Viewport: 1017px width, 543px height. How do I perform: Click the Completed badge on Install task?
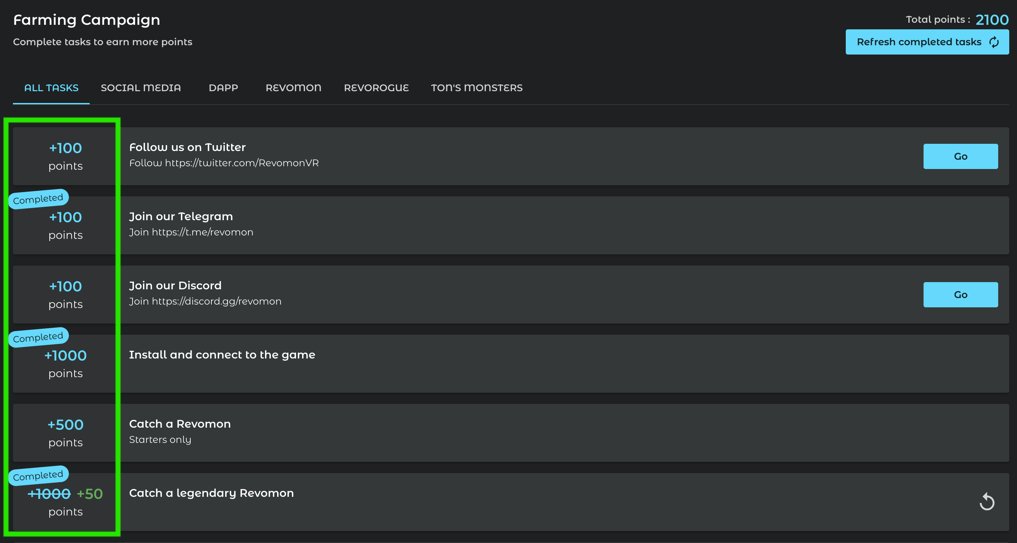[38, 337]
